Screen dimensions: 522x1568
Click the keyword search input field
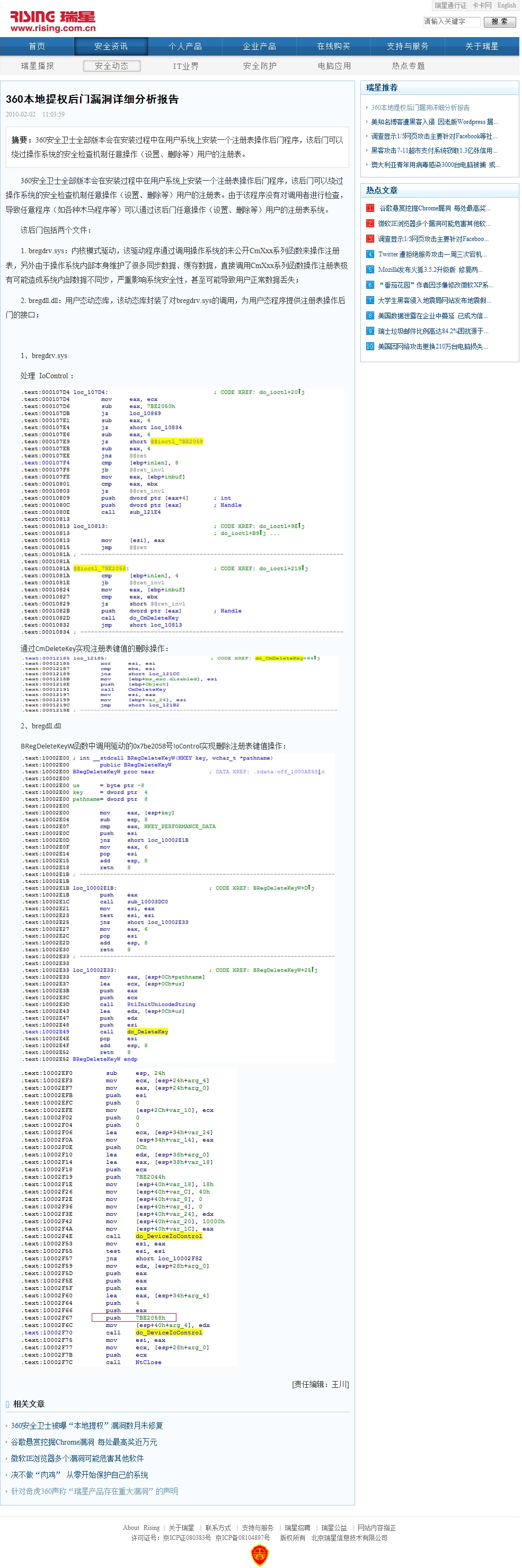pyautogui.click(x=452, y=21)
